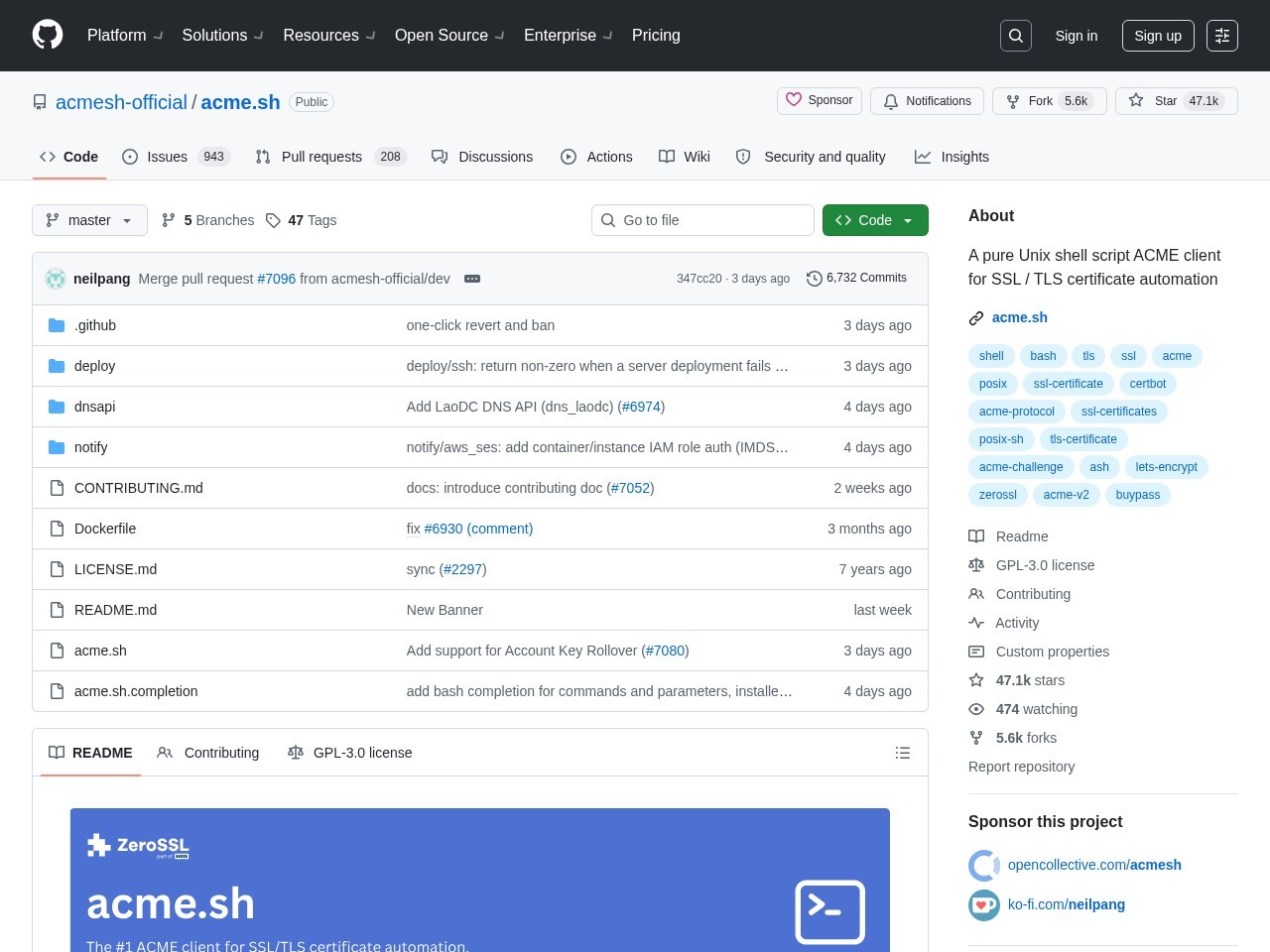Star the acme.sh repository
The width and height of the screenshot is (1270, 952).
1177,101
